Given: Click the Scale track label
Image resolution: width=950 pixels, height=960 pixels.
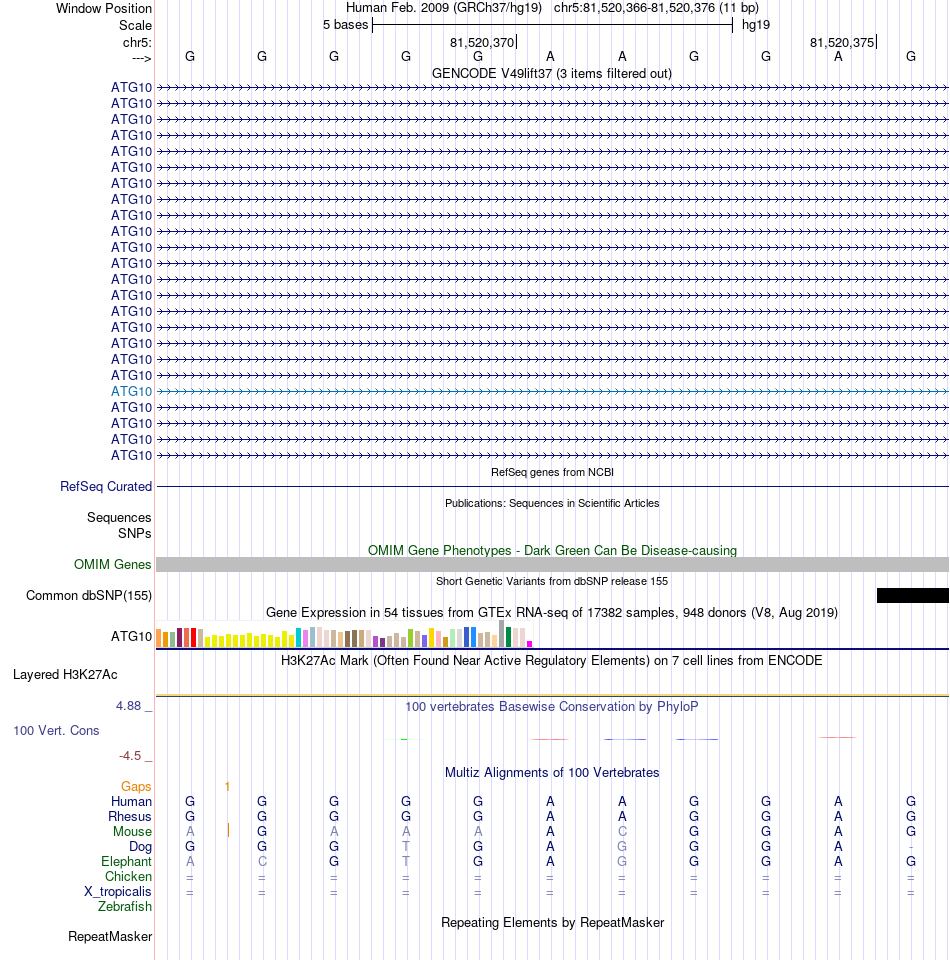Looking at the screenshot, I should (135, 26).
